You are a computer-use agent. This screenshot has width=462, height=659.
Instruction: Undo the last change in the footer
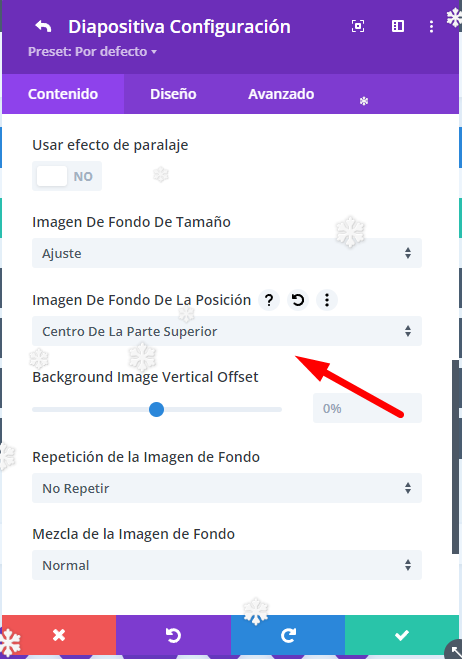coord(173,635)
